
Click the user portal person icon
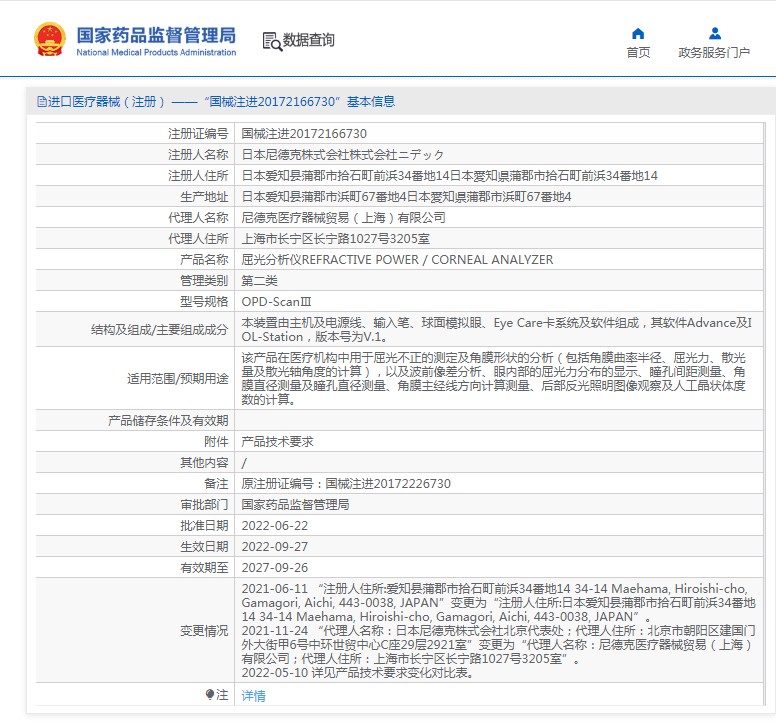(x=714, y=33)
